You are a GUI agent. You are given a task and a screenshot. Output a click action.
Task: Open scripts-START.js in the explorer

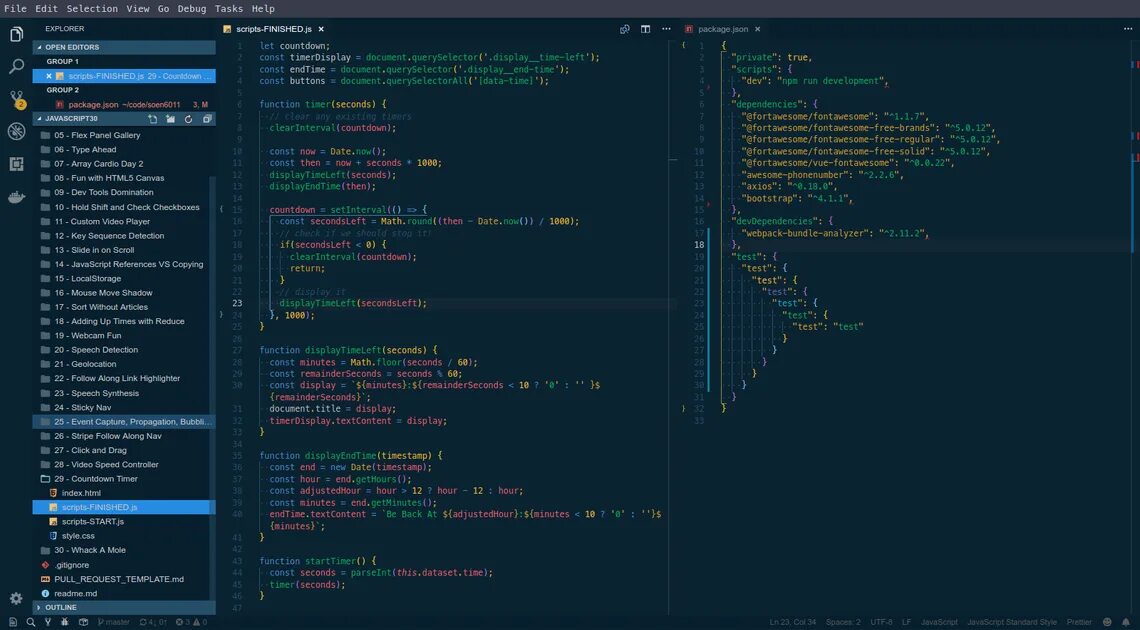coord(124,522)
